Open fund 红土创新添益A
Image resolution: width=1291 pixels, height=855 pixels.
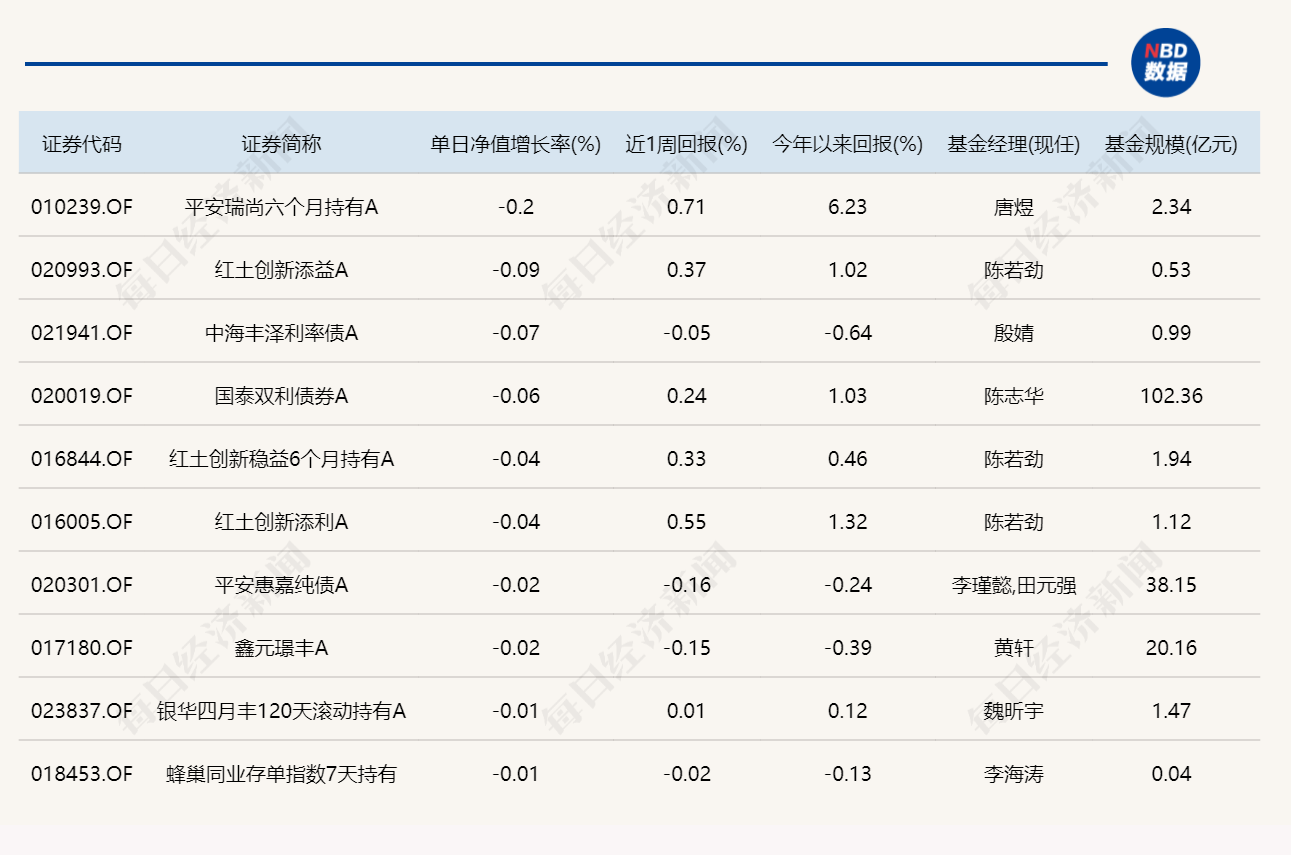[x=281, y=270]
